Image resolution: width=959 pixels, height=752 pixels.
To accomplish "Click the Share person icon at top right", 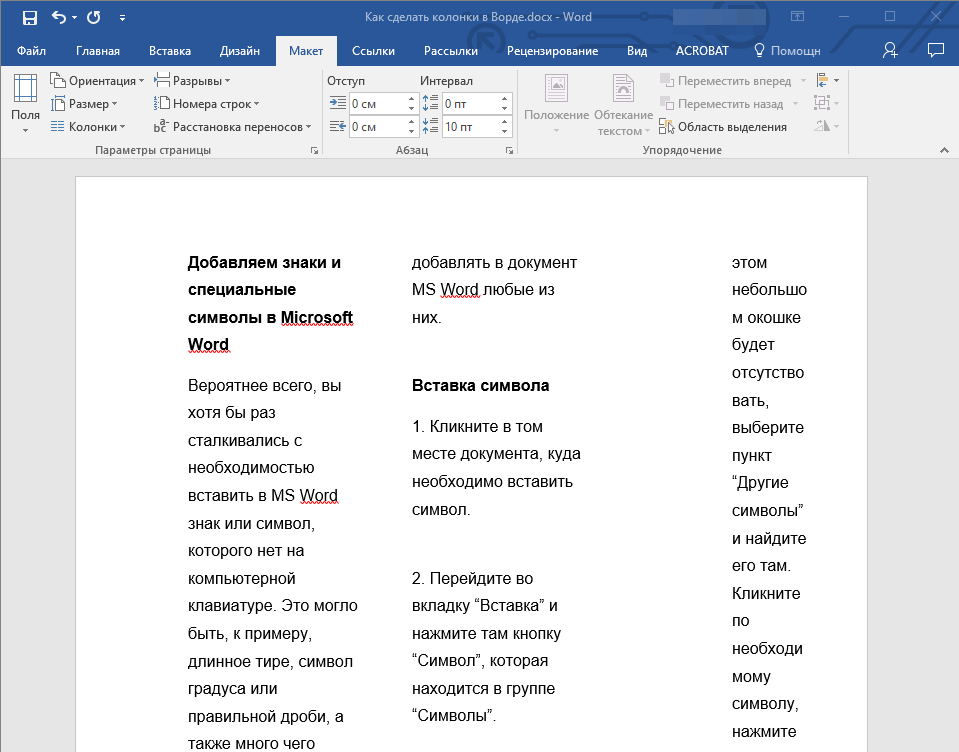I will pos(890,50).
